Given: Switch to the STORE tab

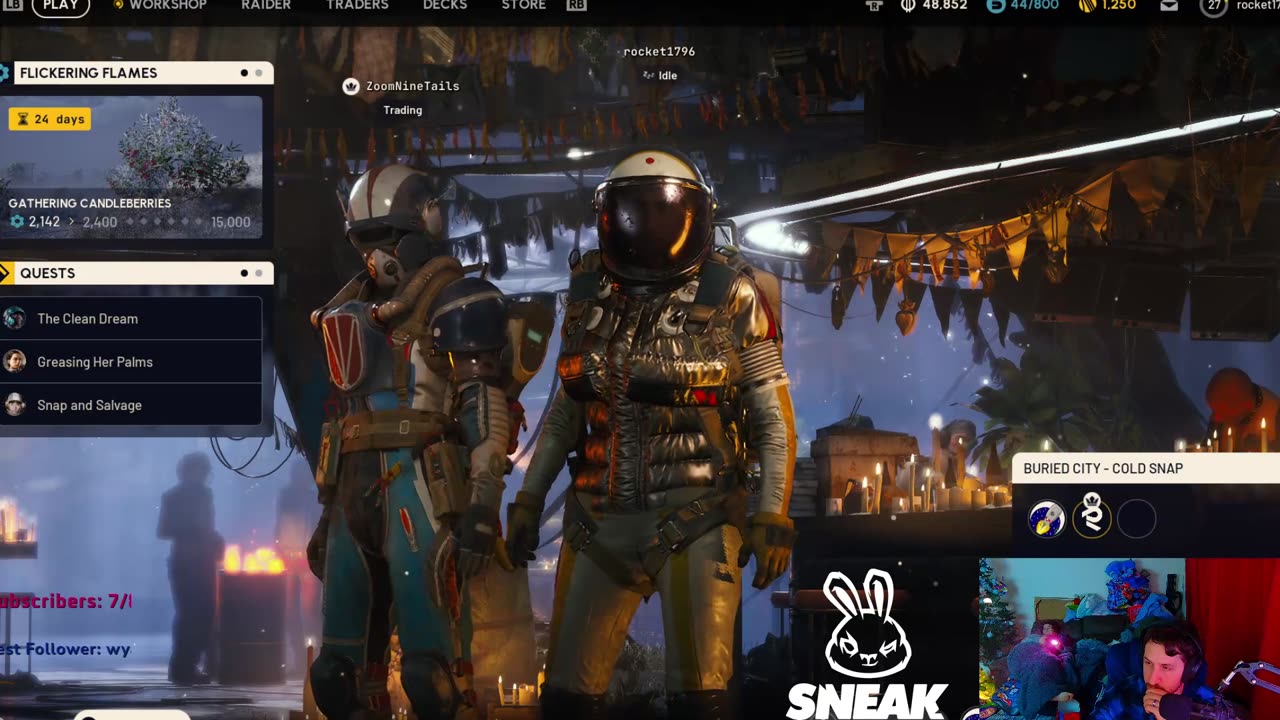Looking at the screenshot, I should click(x=523, y=5).
